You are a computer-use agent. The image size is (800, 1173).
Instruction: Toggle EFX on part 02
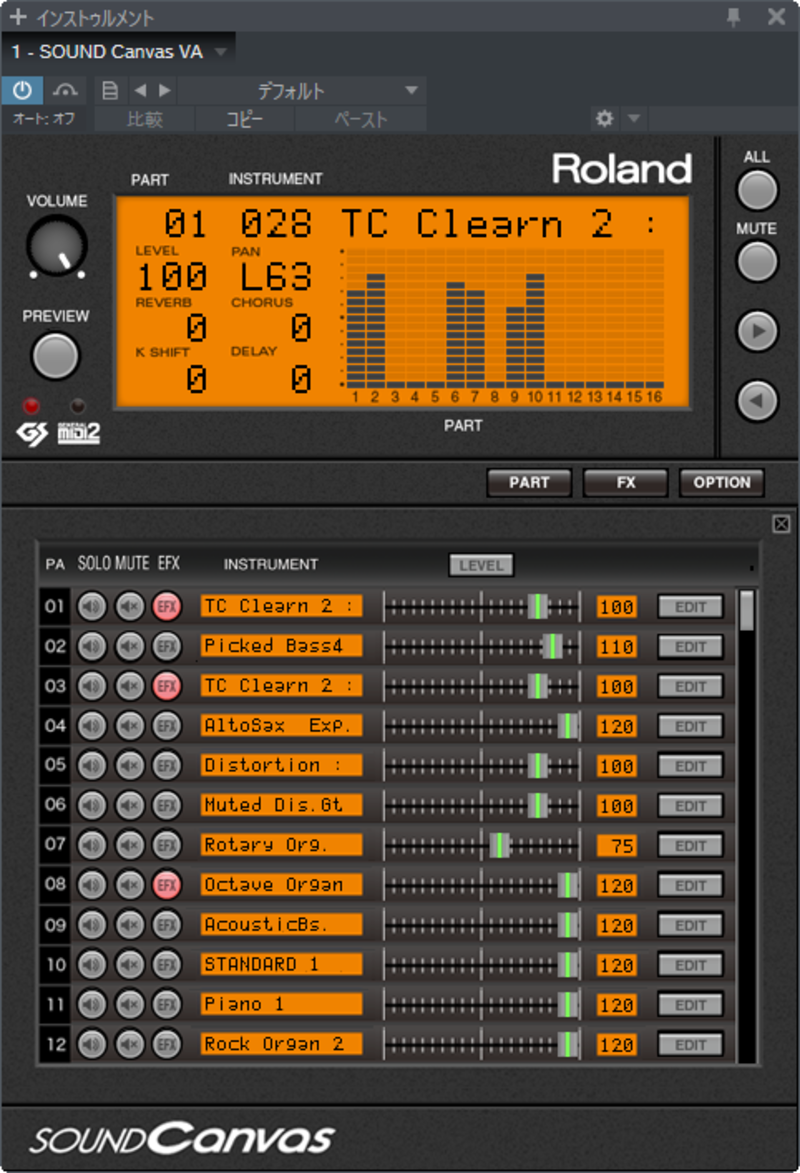click(x=167, y=646)
